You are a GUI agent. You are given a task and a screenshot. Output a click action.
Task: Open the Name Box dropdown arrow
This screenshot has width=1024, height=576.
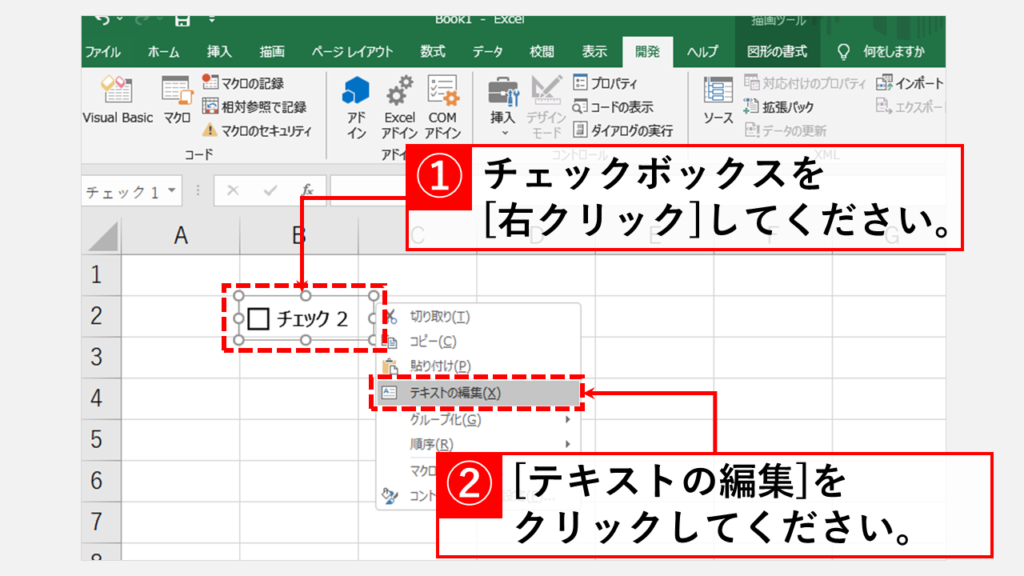(x=173, y=190)
